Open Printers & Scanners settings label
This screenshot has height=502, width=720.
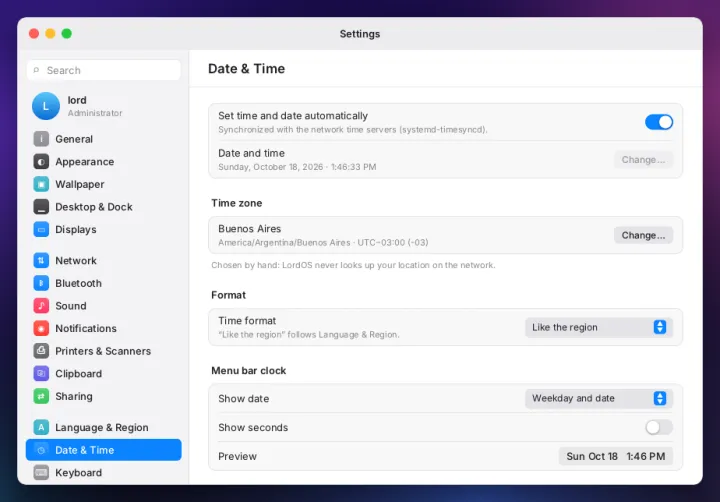(103, 351)
